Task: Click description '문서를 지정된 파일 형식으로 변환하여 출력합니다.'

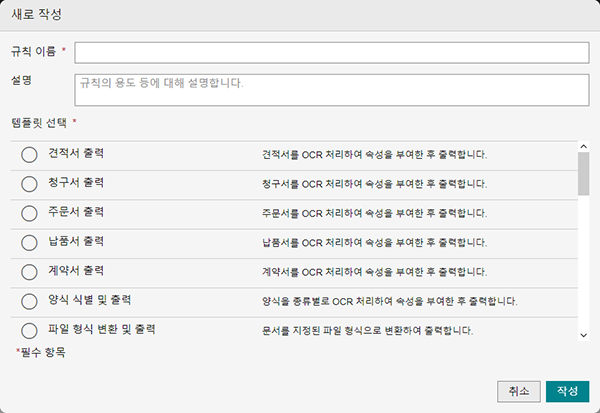Action: pos(367,331)
